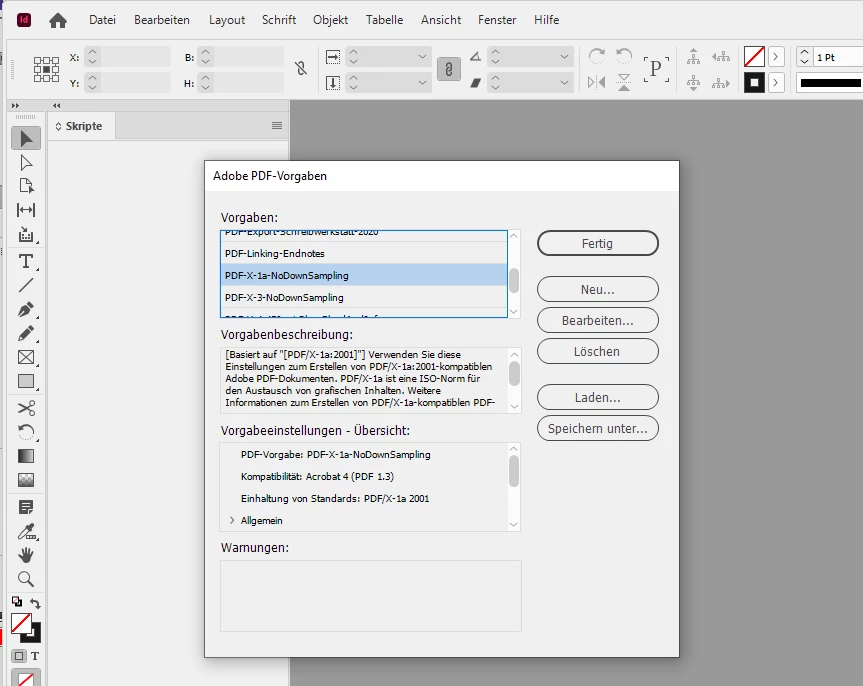The height and width of the screenshot is (686, 863).
Task: Select the Pen tool
Action: click(26, 309)
